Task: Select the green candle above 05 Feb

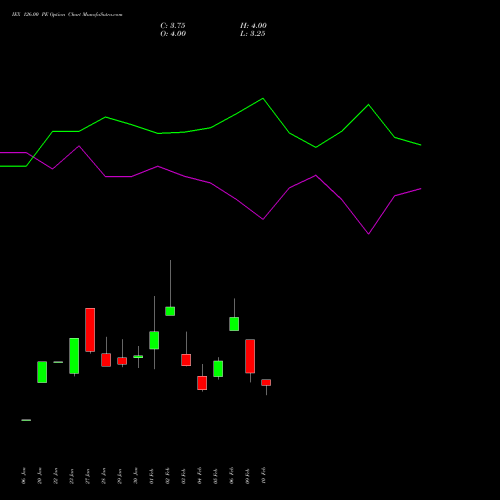Action: click(x=218, y=369)
